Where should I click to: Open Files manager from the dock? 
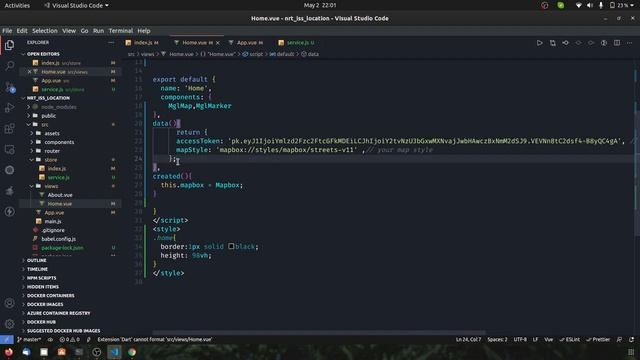pyautogui.click(x=44, y=352)
